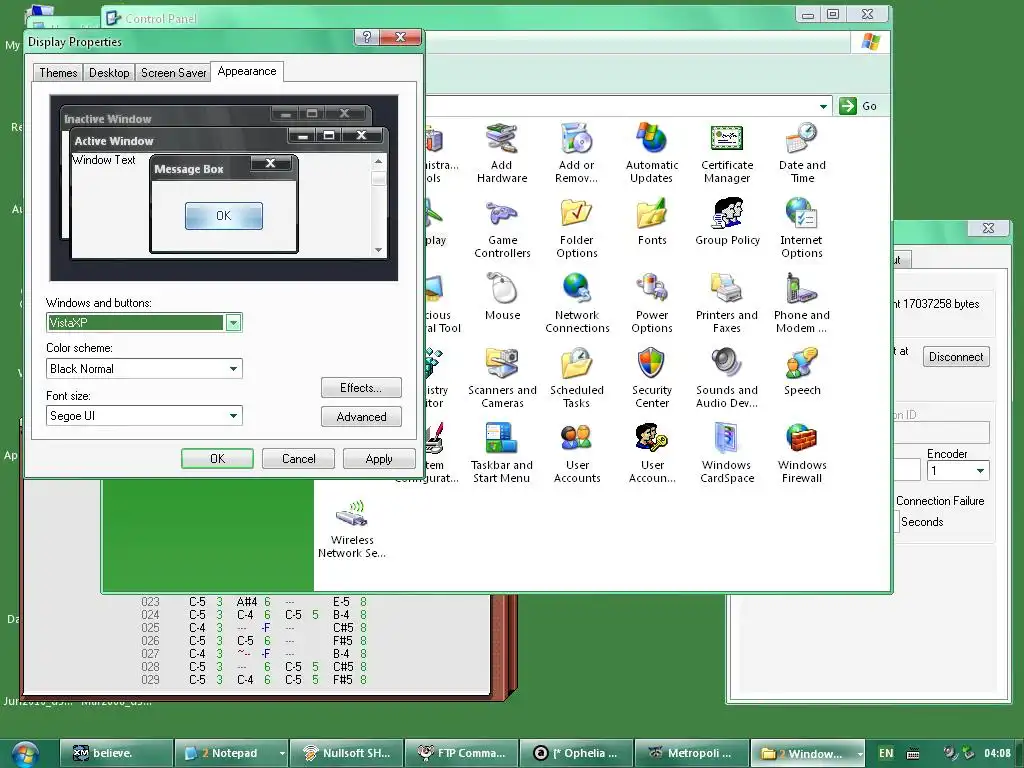Click the Display Properties help question button

coord(366,37)
